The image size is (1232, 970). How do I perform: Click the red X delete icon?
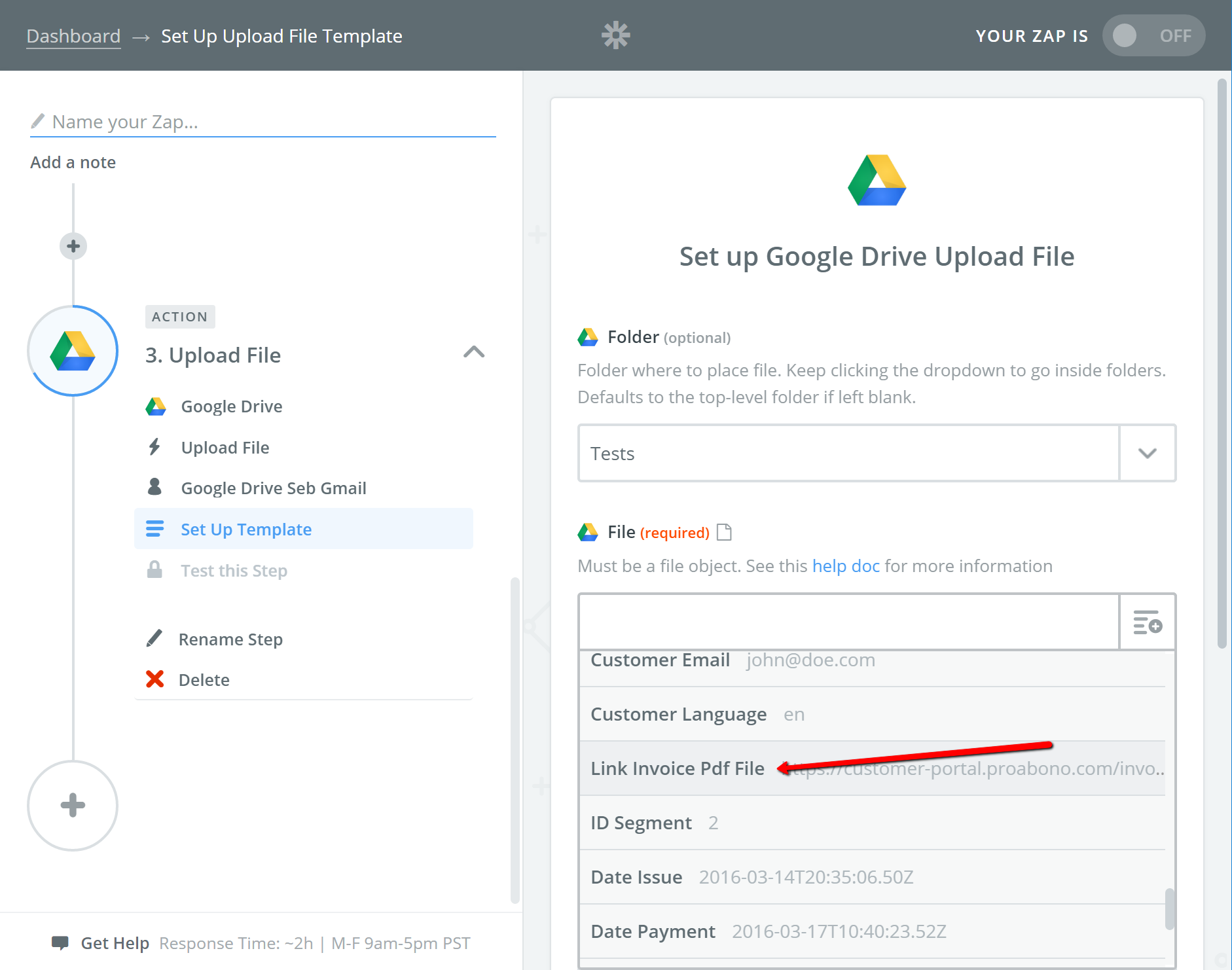(x=154, y=679)
